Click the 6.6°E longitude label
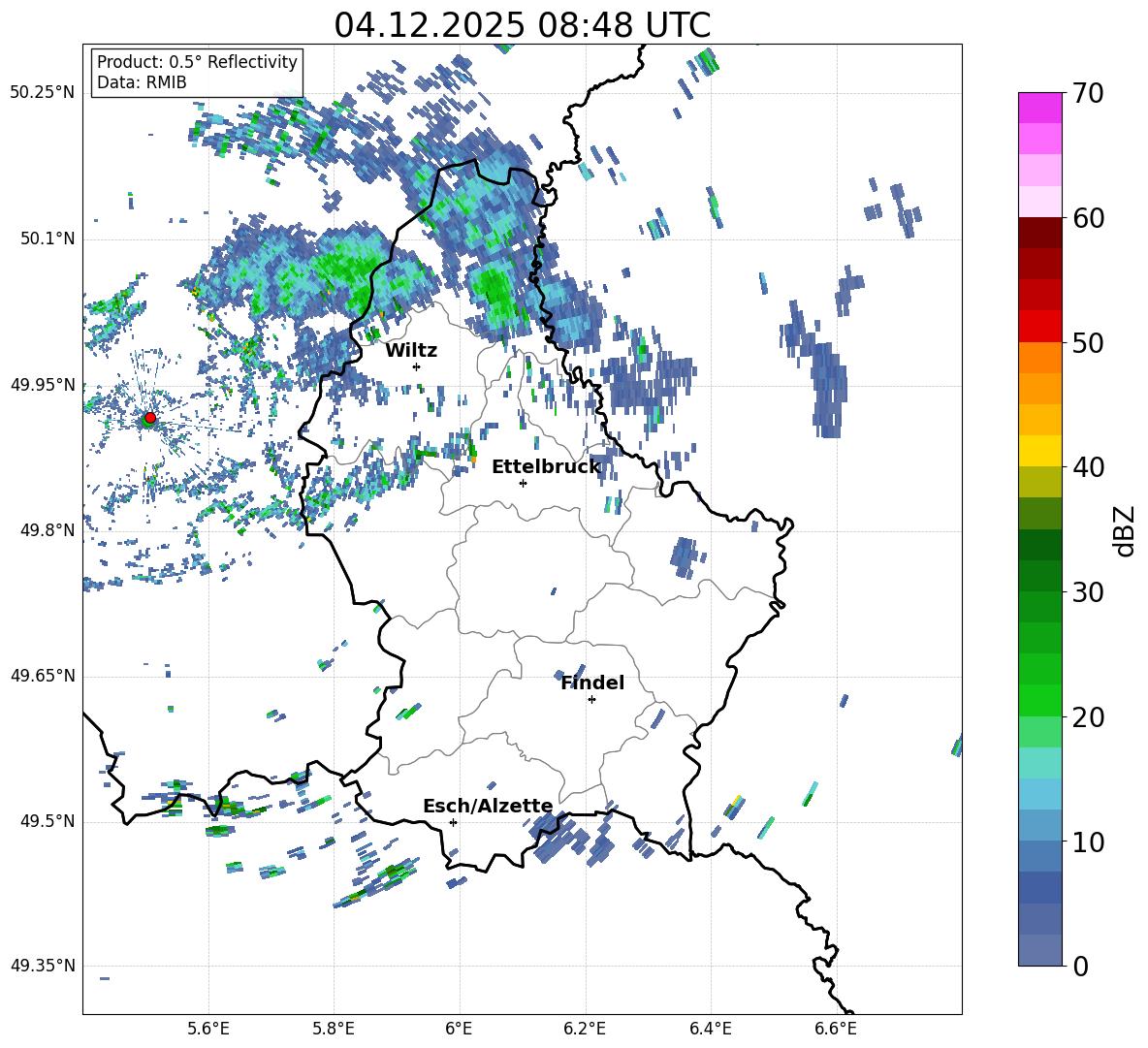This screenshot has width=1148, height=1048. pyautogui.click(x=836, y=1029)
